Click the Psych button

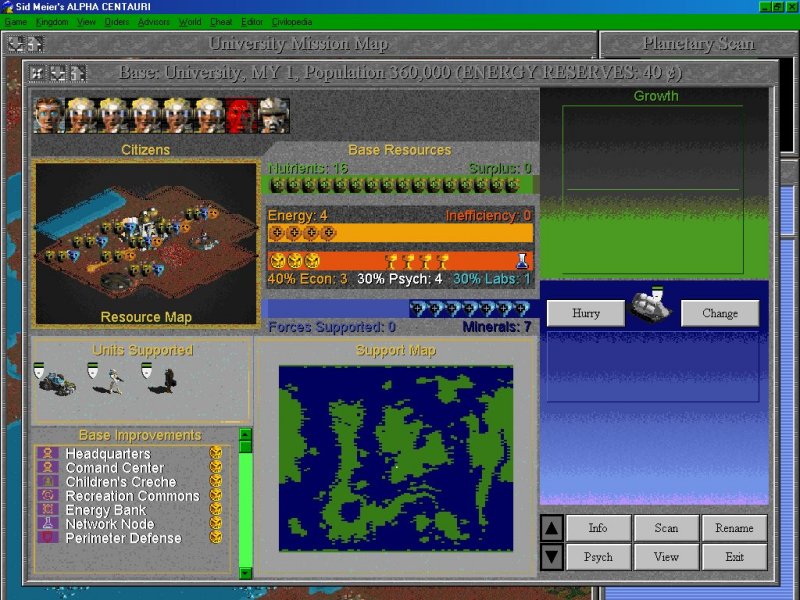[598, 557]
